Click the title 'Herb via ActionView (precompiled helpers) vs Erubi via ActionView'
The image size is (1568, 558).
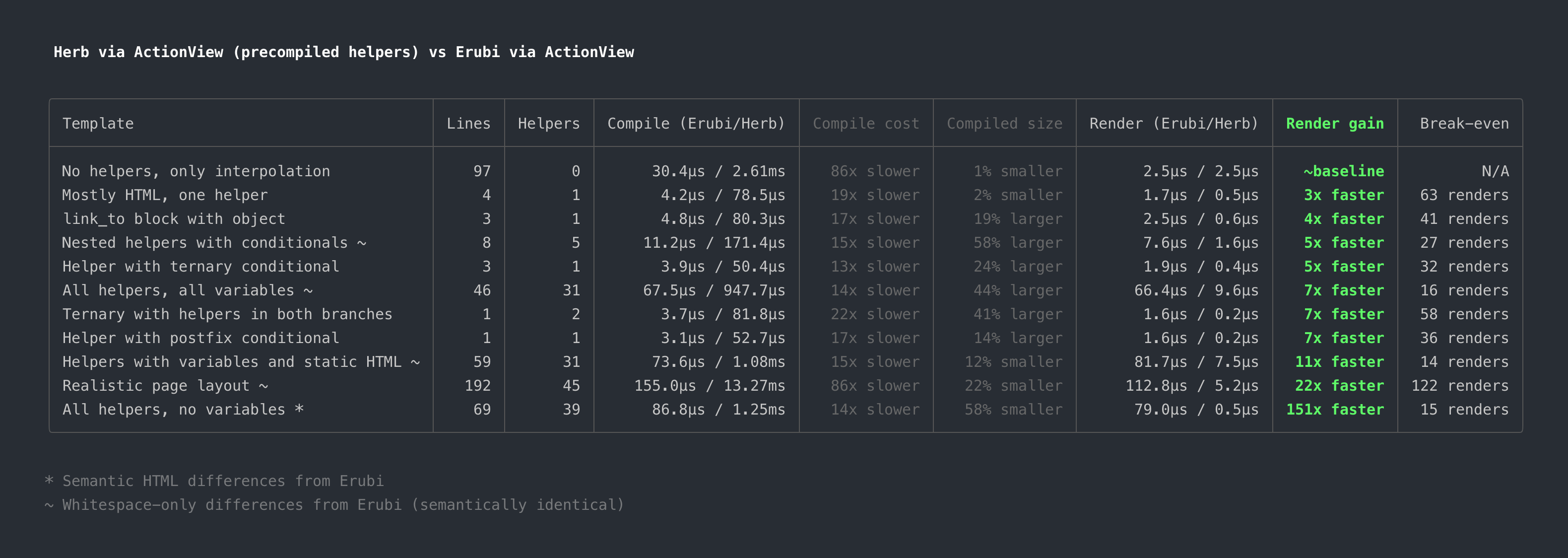pyautogui.click(x=344, y=53)
